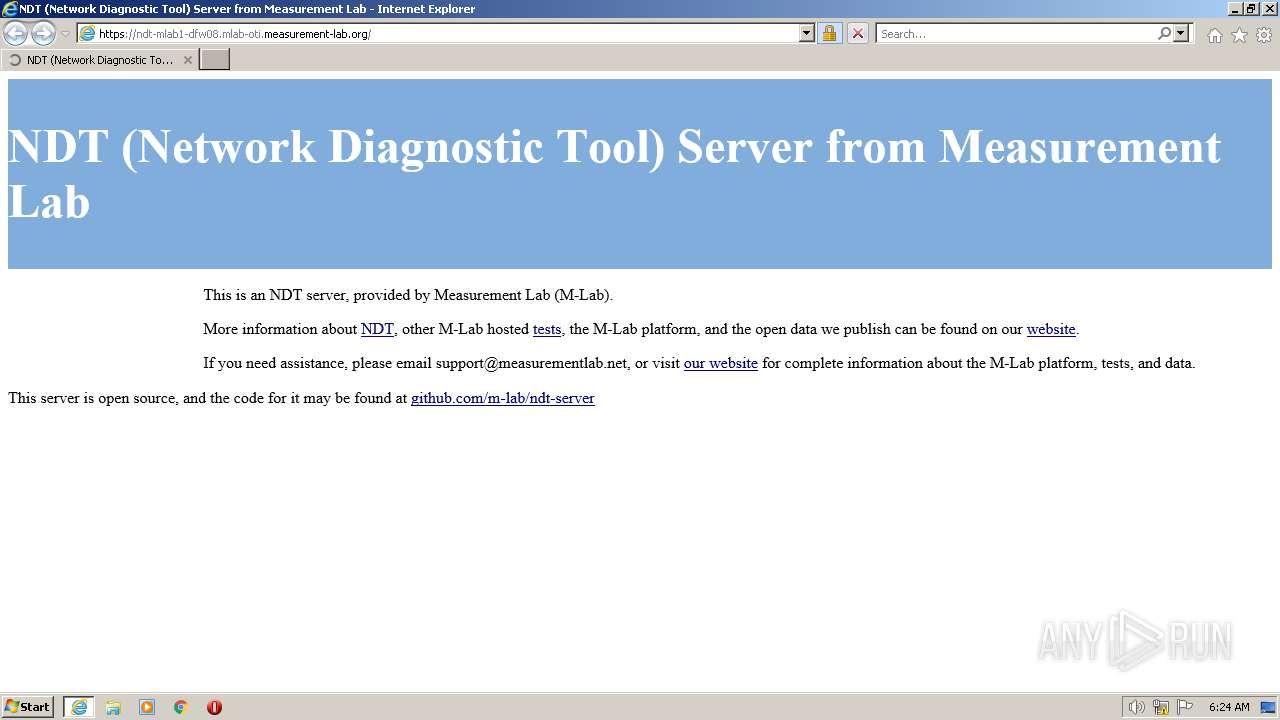Click the red shield taskbar icon

click(x=214, y=707)
